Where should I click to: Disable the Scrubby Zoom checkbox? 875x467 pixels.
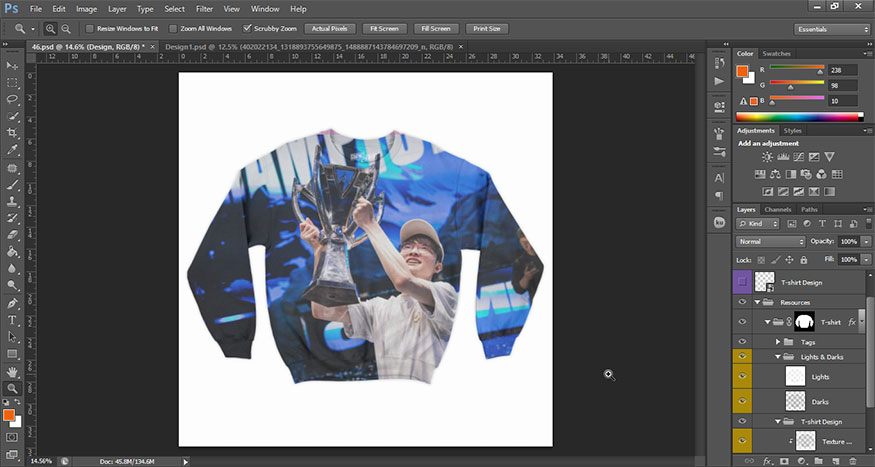(x=247, y=28)
